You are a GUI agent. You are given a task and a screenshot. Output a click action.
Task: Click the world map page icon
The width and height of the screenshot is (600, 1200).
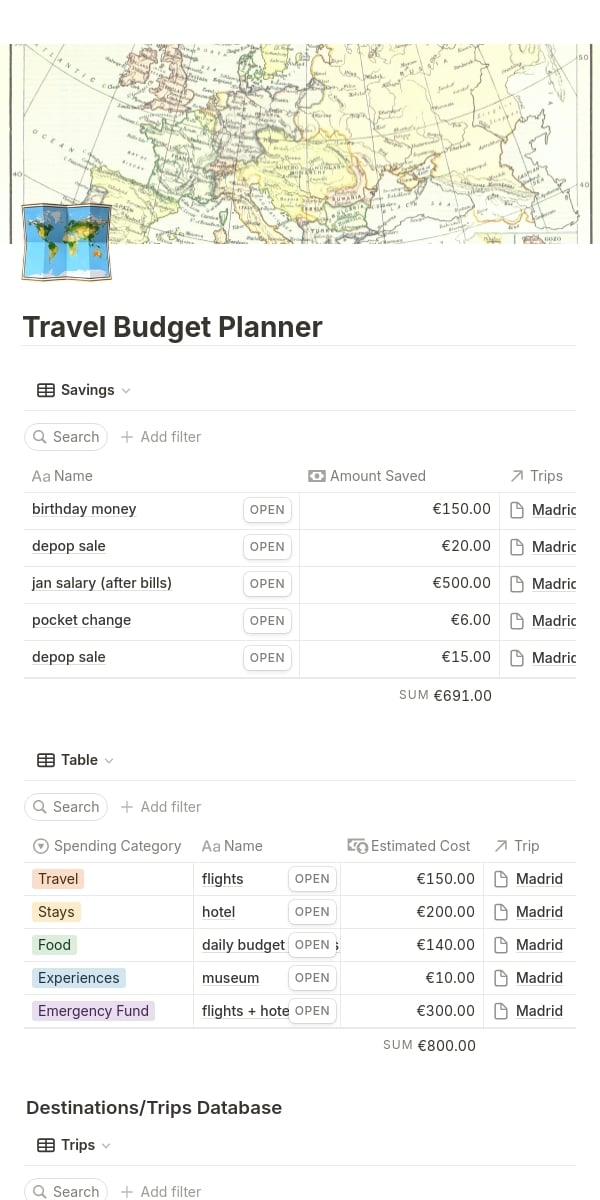(x=66, y=241)
